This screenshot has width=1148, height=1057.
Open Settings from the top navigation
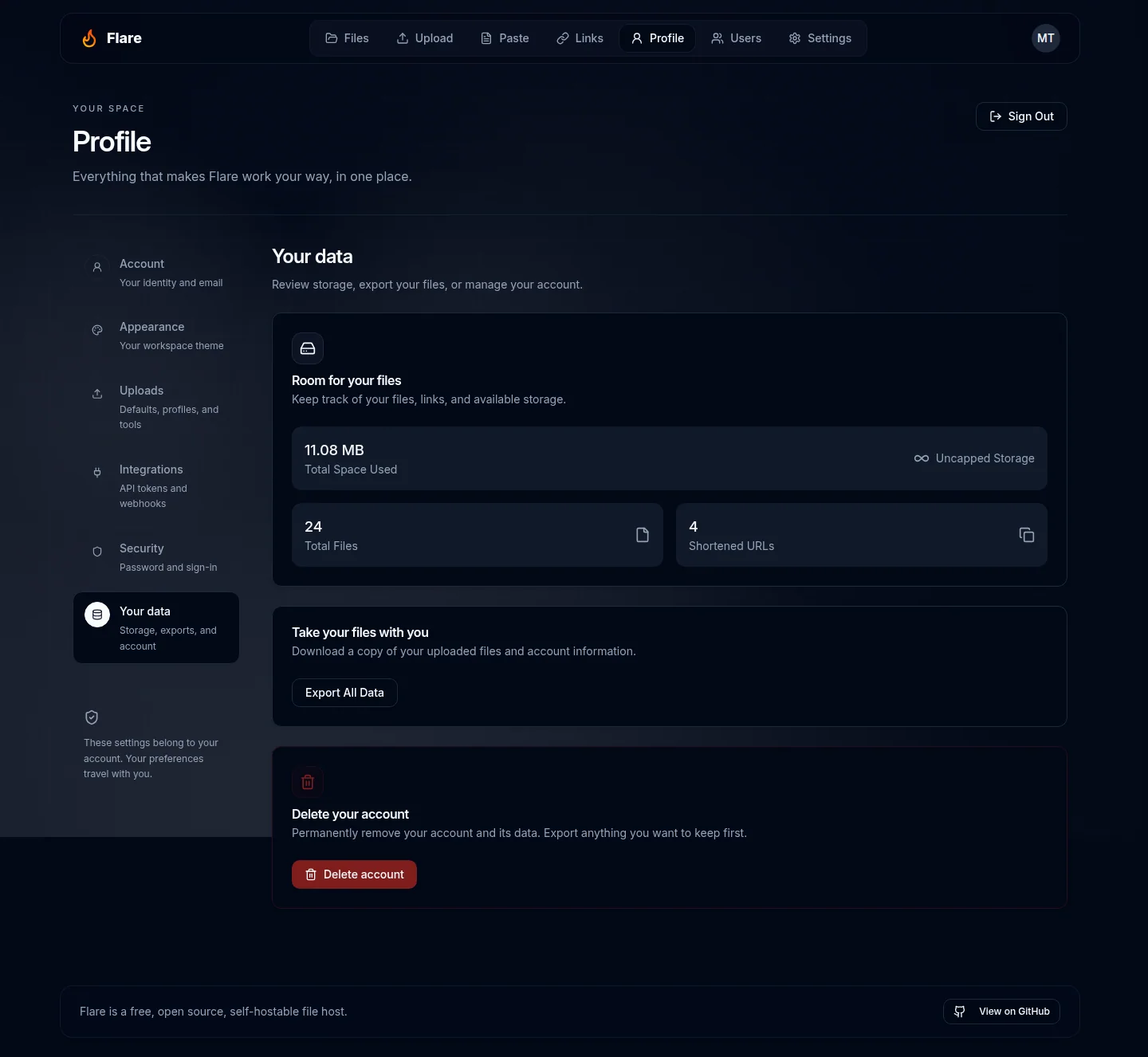point(820,38)
